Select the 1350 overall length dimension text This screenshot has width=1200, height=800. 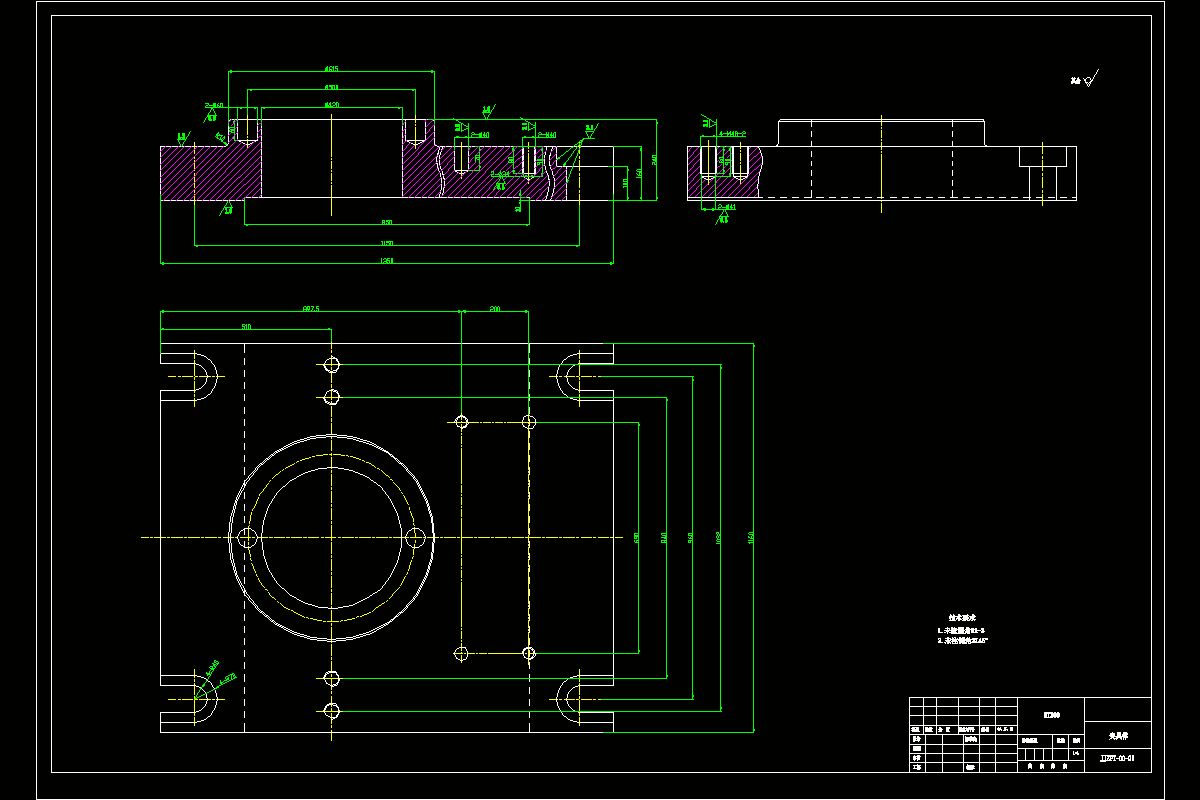pyautogui.click(x=387, y=261)
